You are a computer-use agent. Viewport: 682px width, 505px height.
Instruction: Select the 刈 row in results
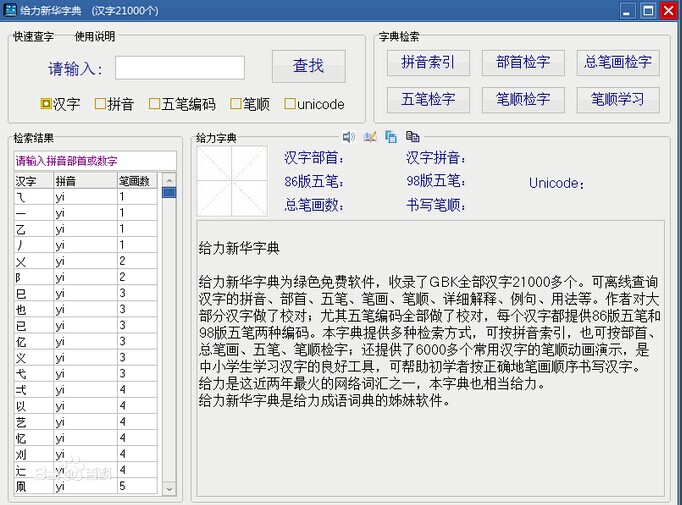(x=86, y=454)
